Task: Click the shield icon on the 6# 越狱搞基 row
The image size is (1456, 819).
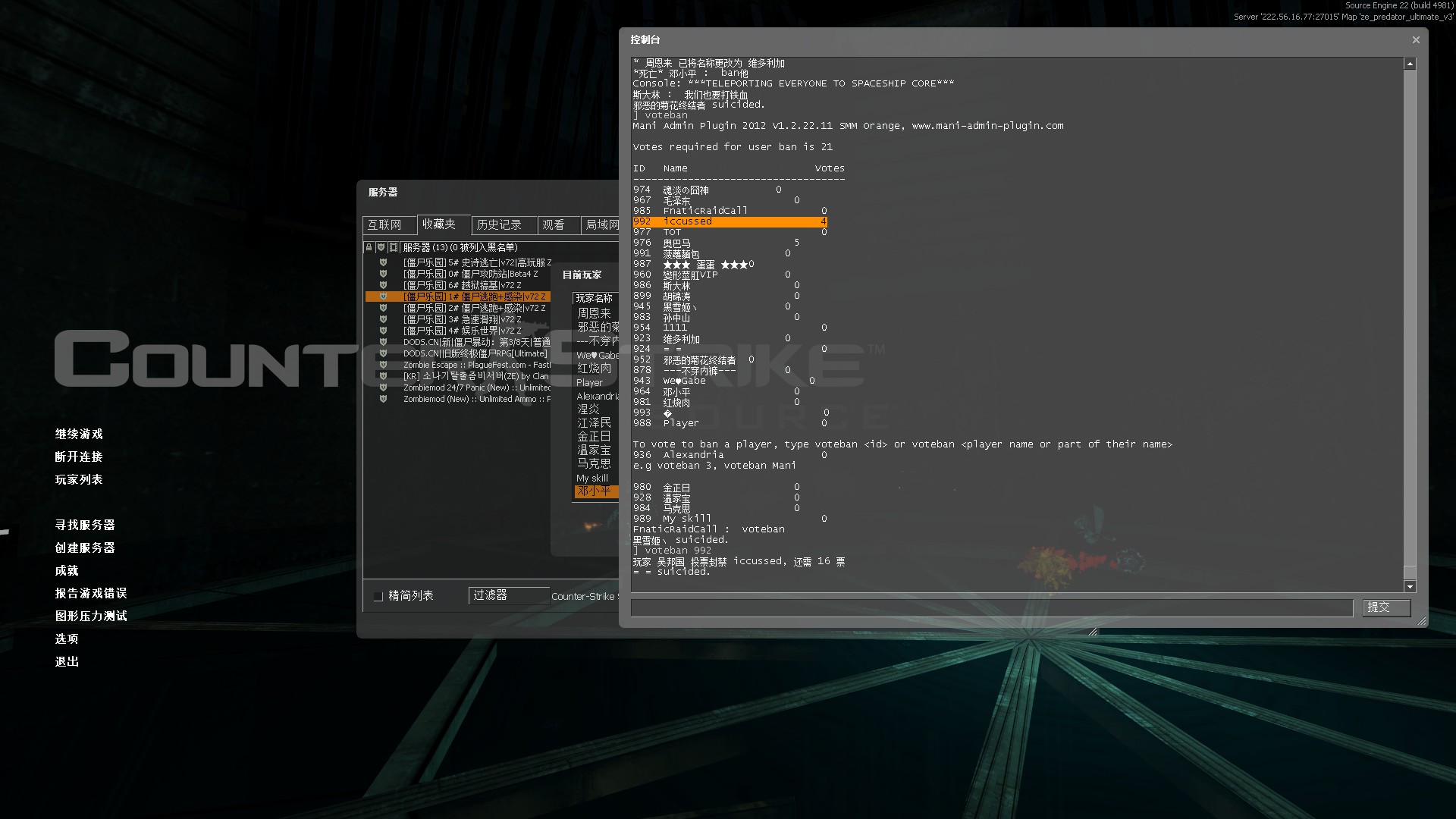Action: tap(383, 285)
